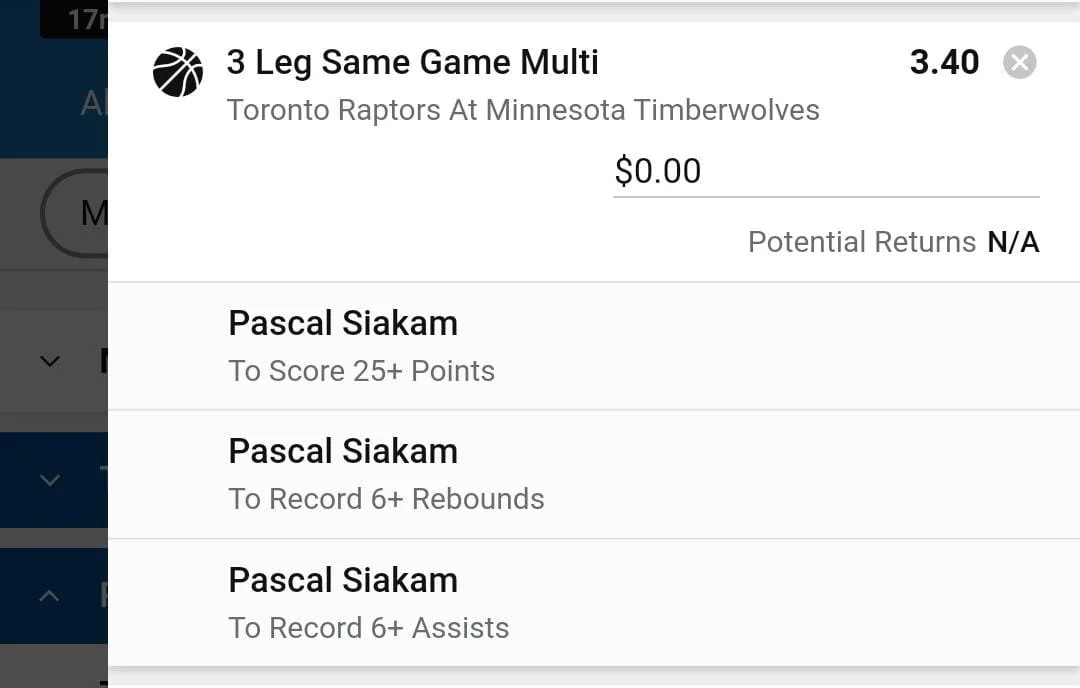
Task: Expand the gray market row down chevron
Action: [49, 361]
